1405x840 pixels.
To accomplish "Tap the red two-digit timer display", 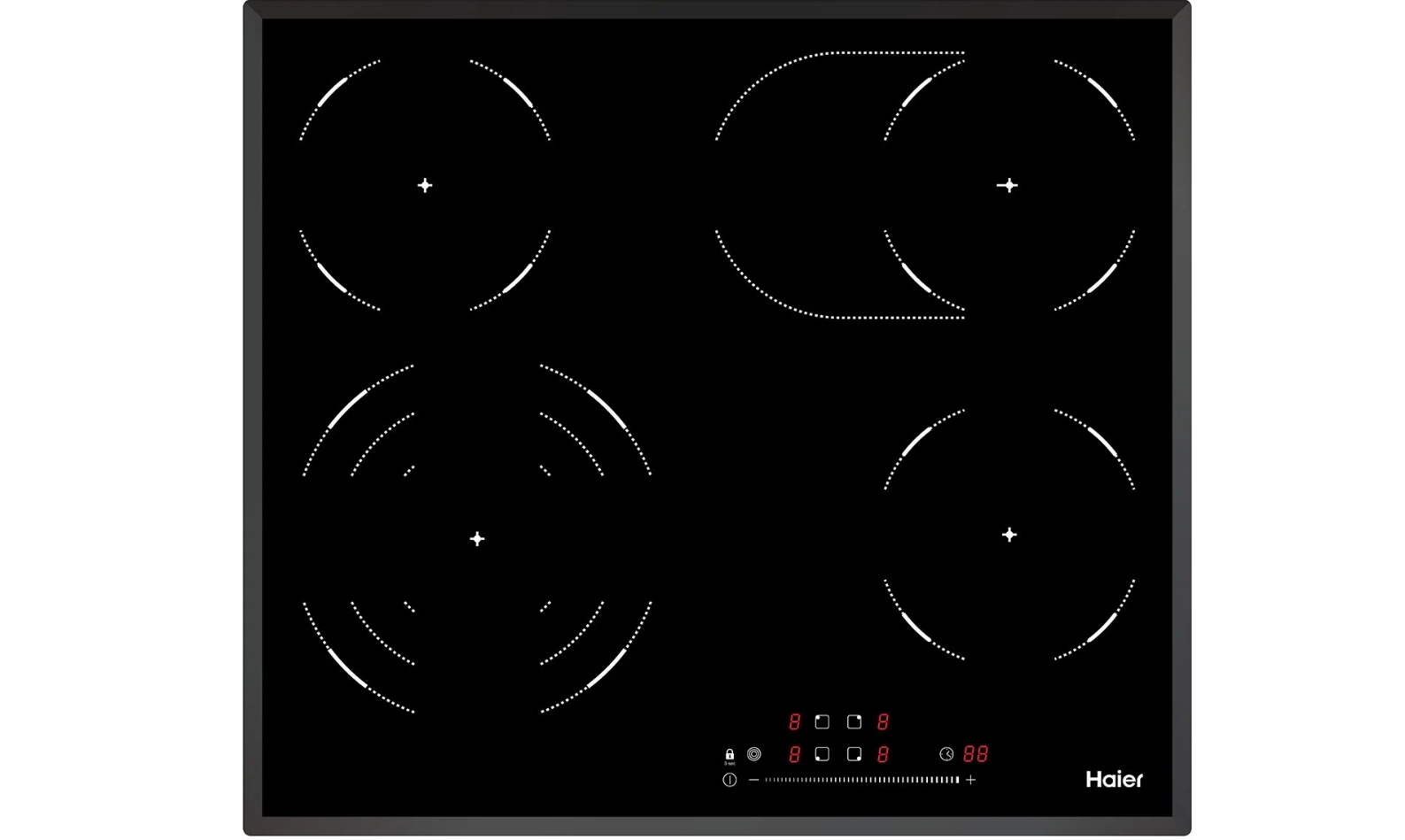I will [976, 754].
